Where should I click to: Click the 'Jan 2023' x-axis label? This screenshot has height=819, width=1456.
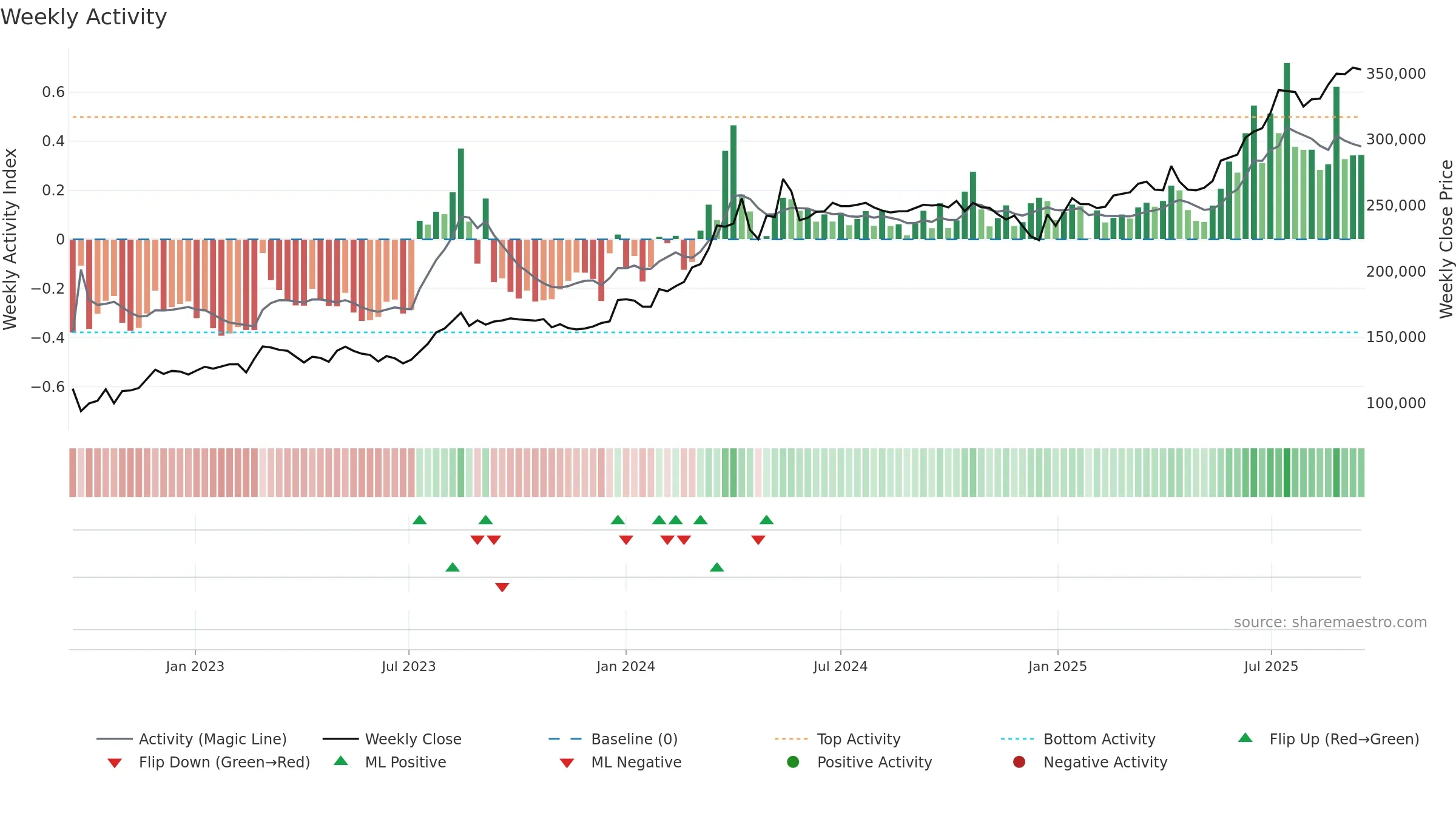[x=195, y=667]
